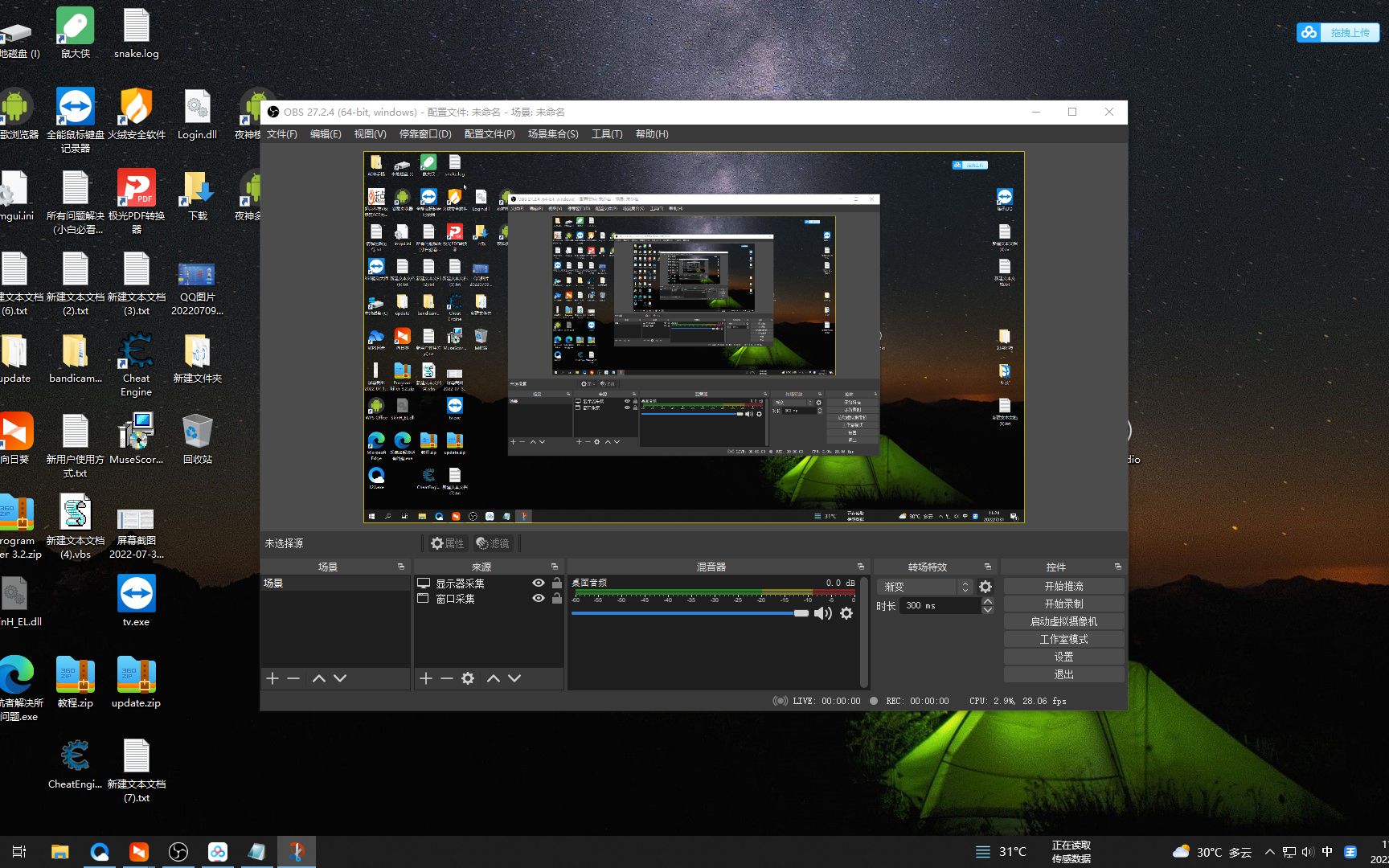Select MuseScore desktop shortcut
The image size is (1389, 868).
tap(136, 439)
